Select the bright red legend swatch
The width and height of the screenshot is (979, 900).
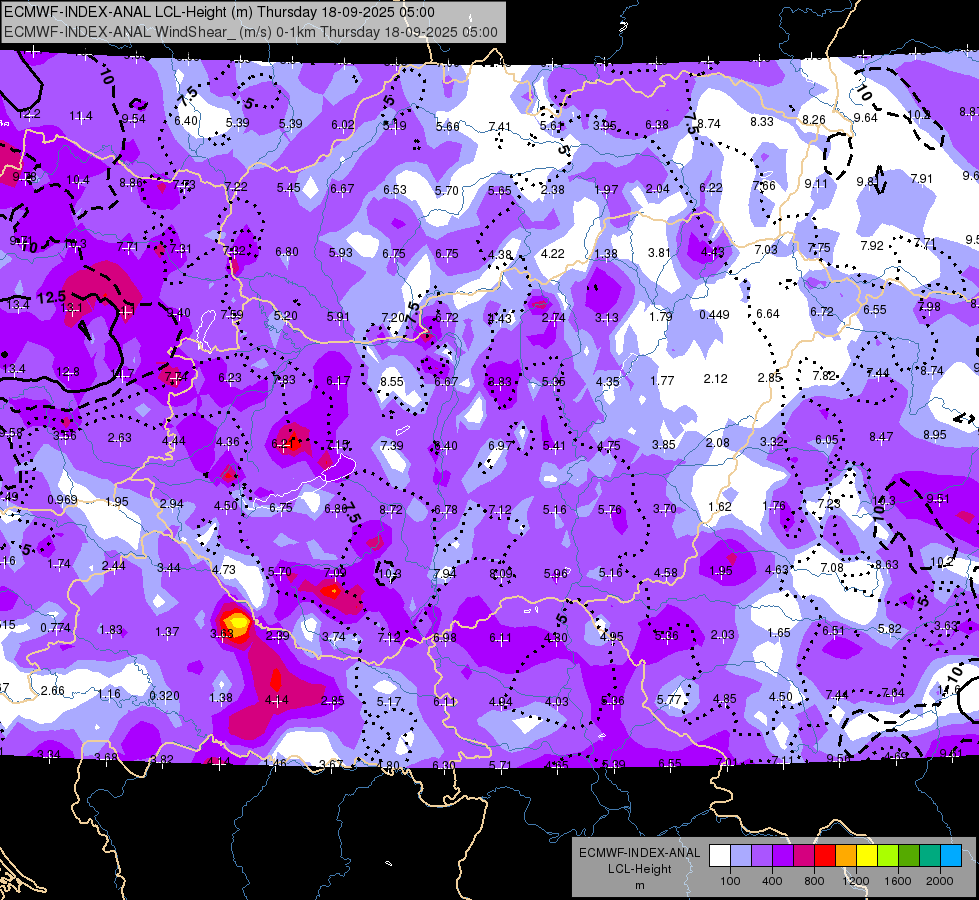825,855
